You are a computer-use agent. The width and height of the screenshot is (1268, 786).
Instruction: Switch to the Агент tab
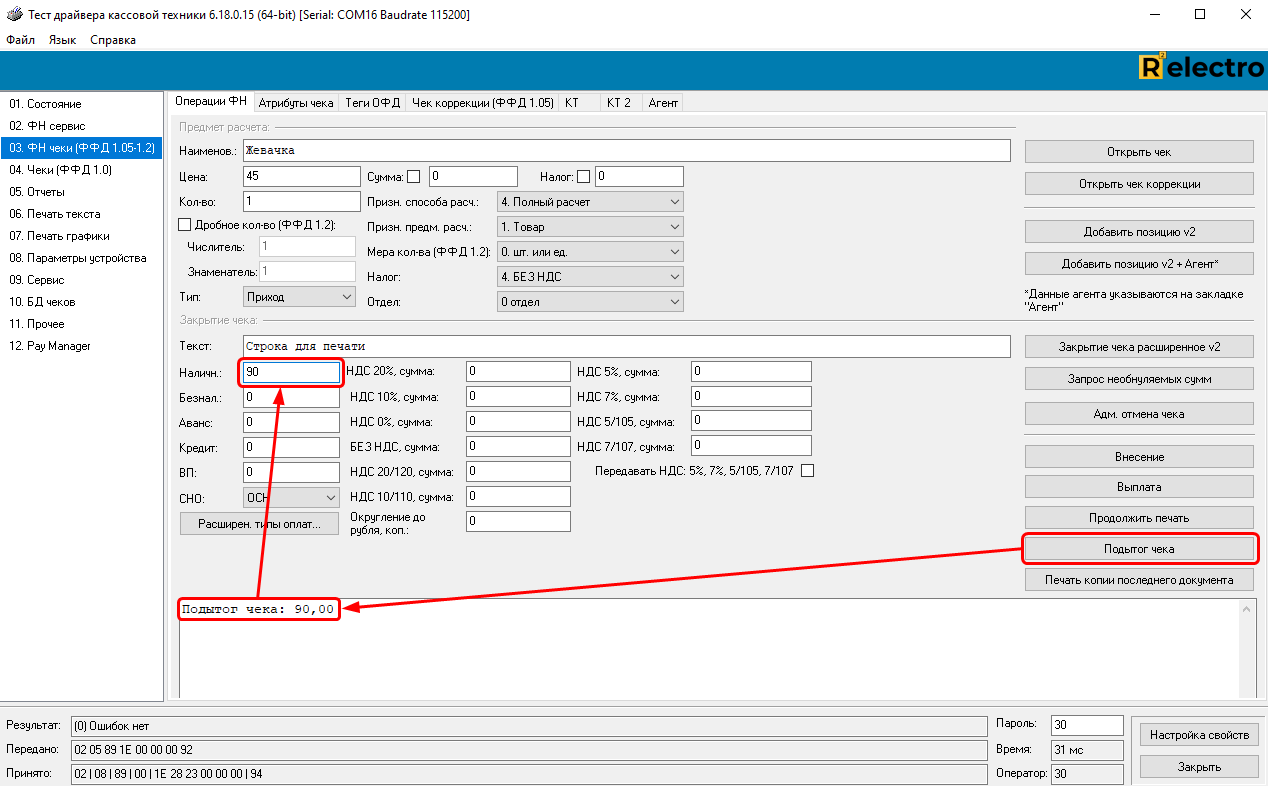tap(663, 102)
